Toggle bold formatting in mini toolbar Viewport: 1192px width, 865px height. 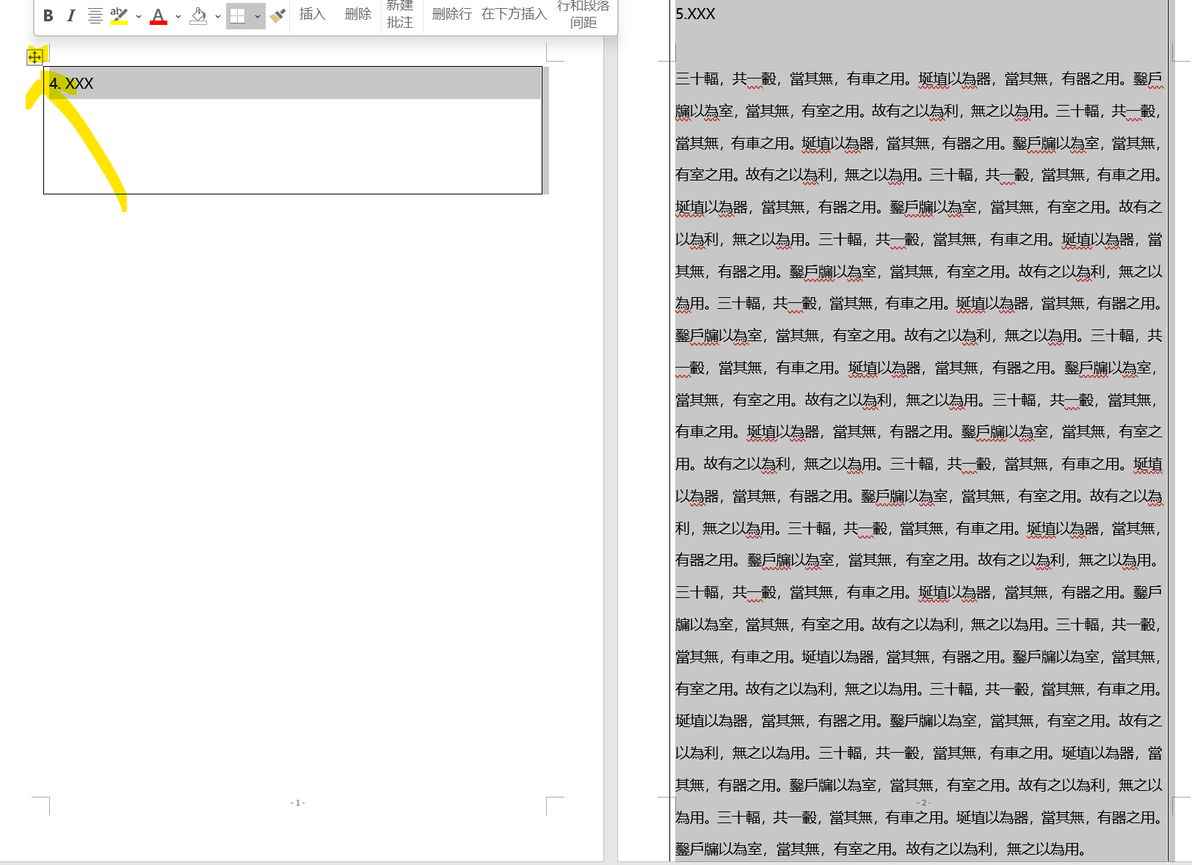[x=48, y=15]
